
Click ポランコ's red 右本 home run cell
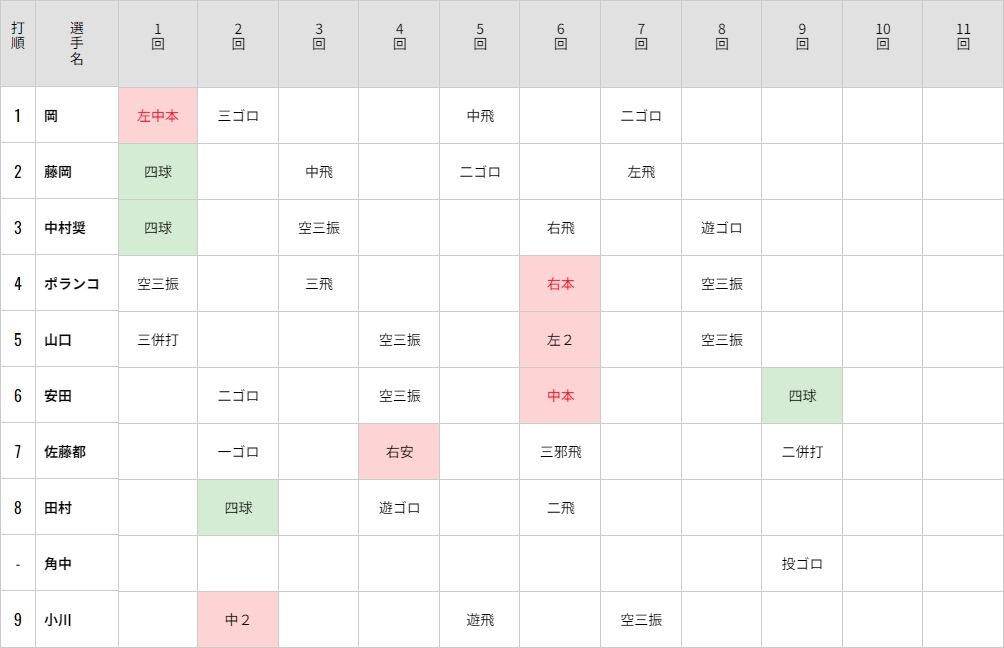(561, 284)
